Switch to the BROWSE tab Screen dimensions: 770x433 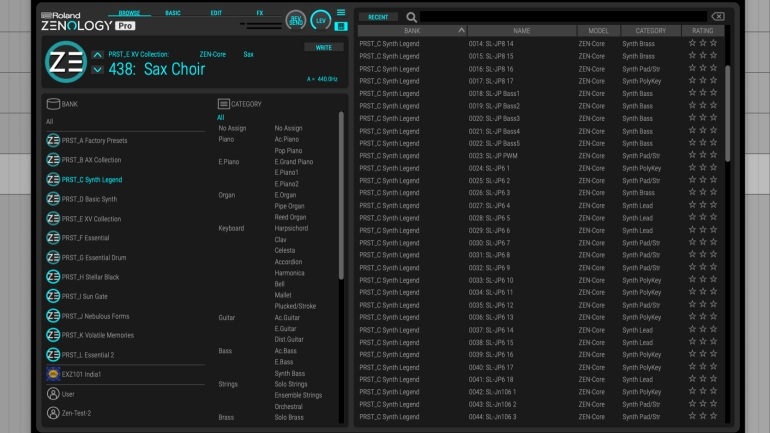click(129, 13)
